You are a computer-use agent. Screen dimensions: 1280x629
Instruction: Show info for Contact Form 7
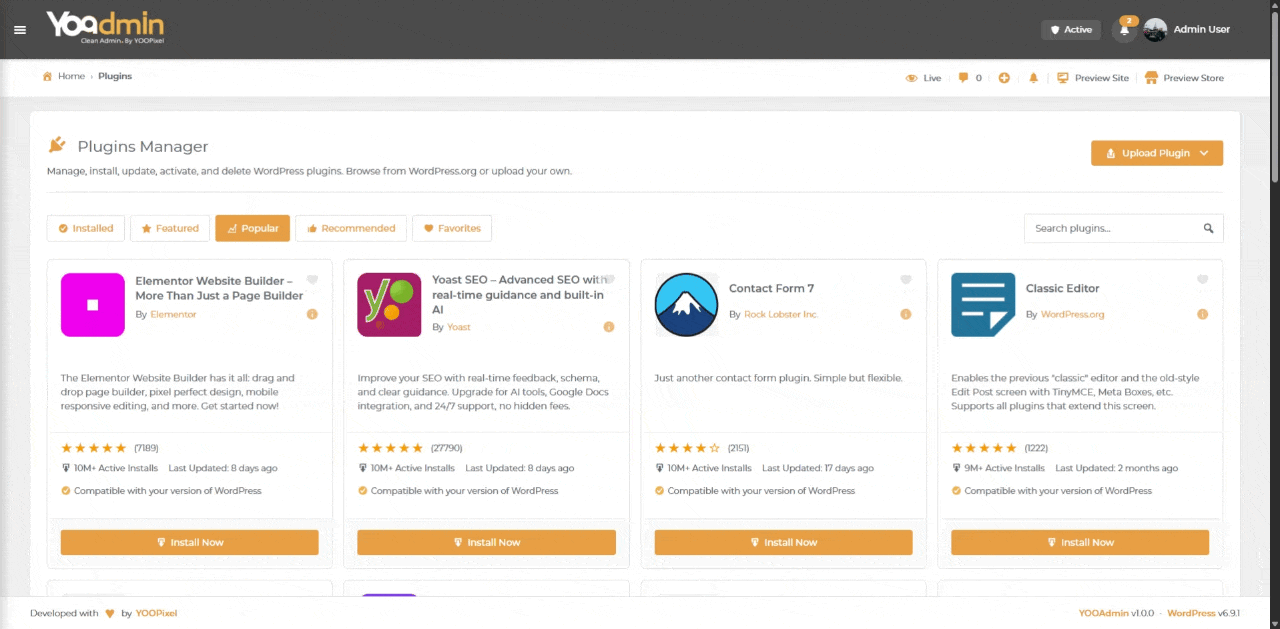pyautogui.click(x=906, y=314)
